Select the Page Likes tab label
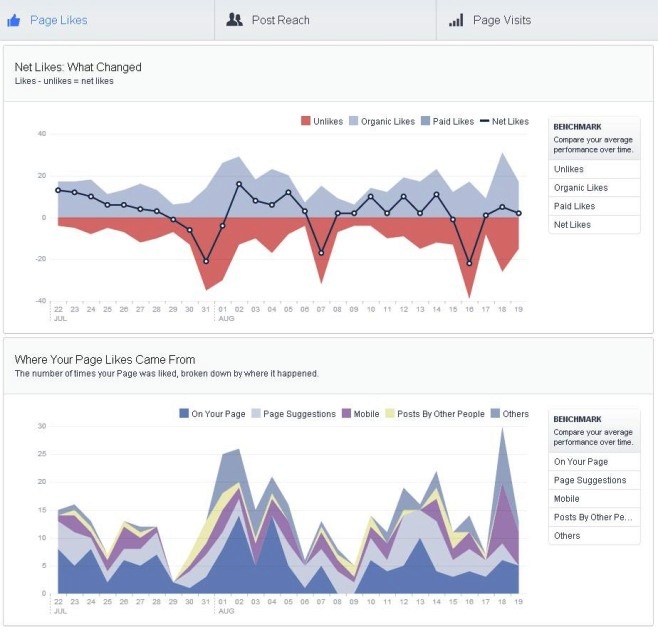Viewport: 658px width, 632px height. tap(58, 20)
